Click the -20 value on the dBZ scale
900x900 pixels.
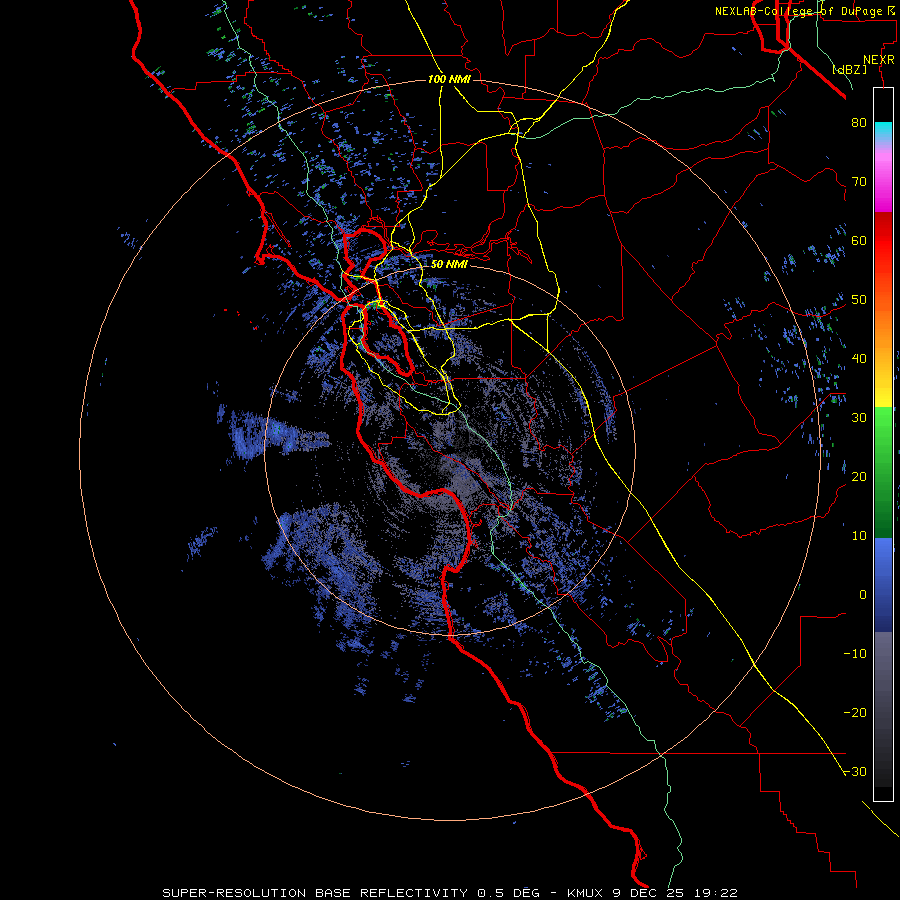point(855,712)
